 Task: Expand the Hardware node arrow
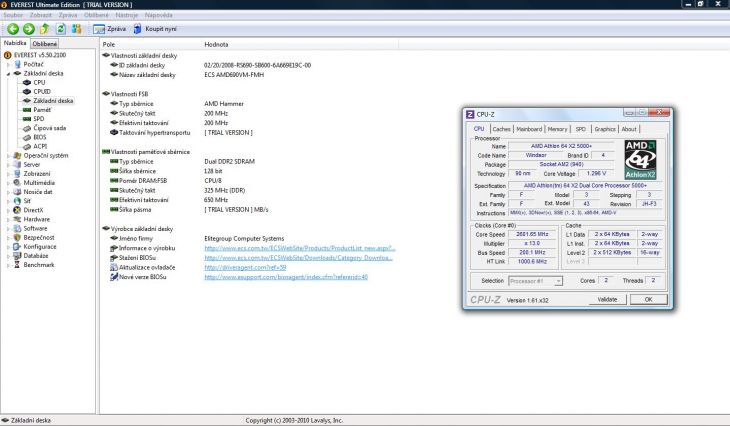coord(8,219)
